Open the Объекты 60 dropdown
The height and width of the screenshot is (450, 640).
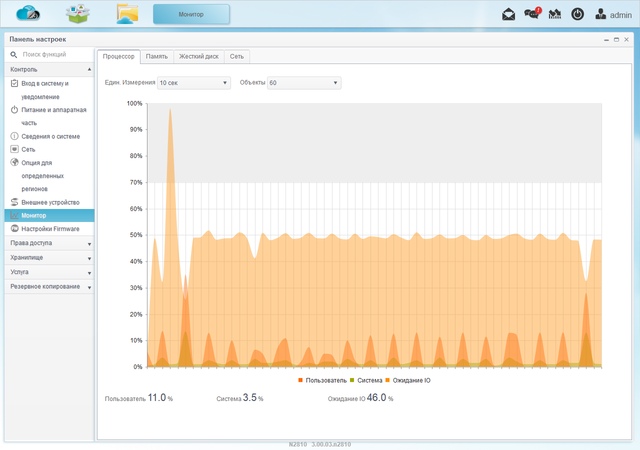(x=304, y=83)
